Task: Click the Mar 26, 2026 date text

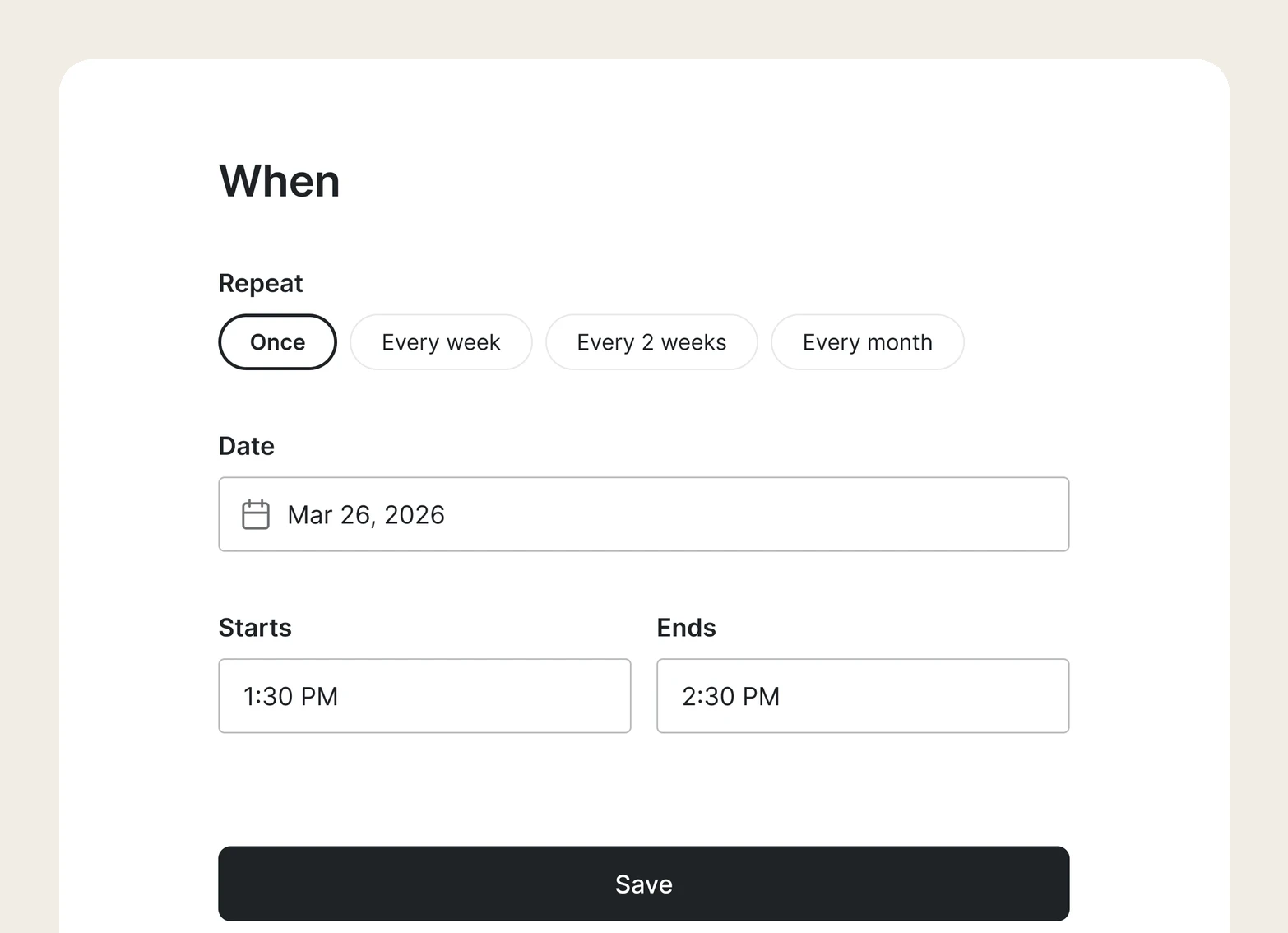Action: [x=366, y=515]
